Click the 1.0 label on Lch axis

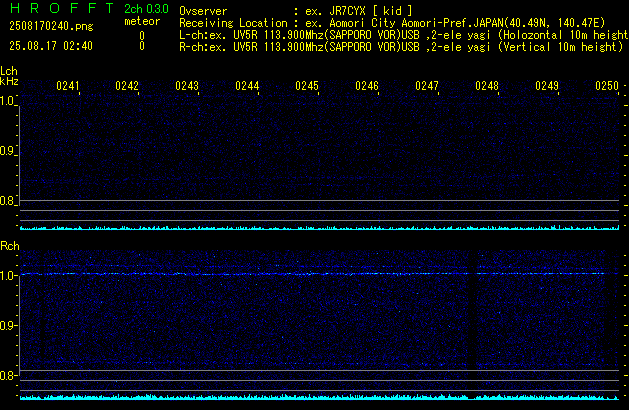[x=7, y=101]
